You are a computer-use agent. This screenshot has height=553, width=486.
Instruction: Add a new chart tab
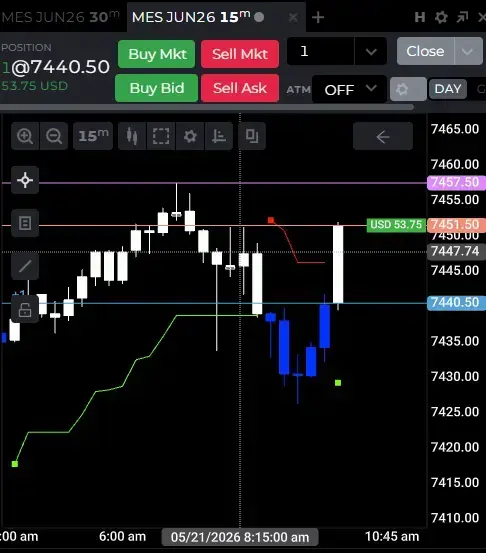coord(318,17)
